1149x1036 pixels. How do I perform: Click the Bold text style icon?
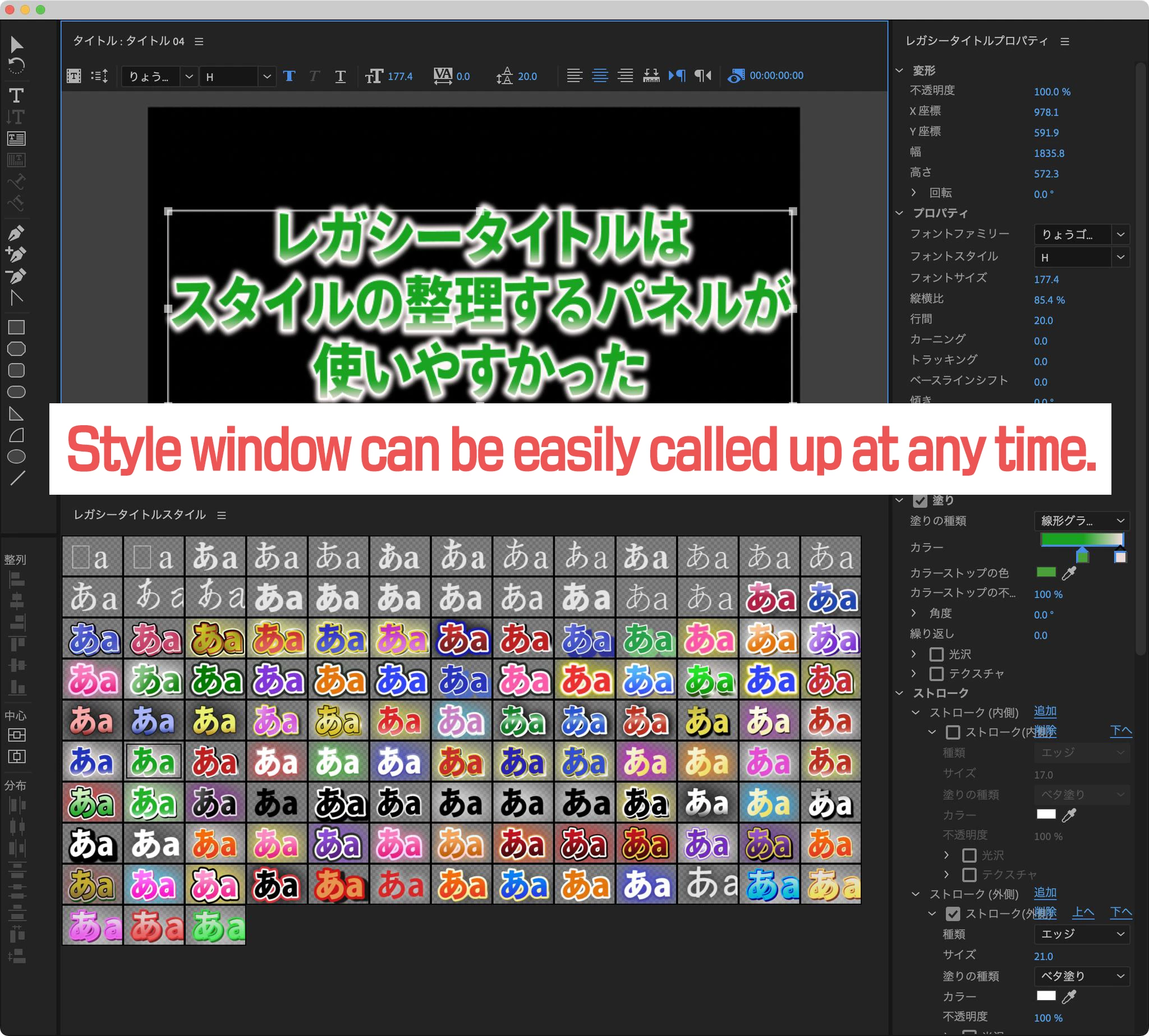(x=289, y=76)
